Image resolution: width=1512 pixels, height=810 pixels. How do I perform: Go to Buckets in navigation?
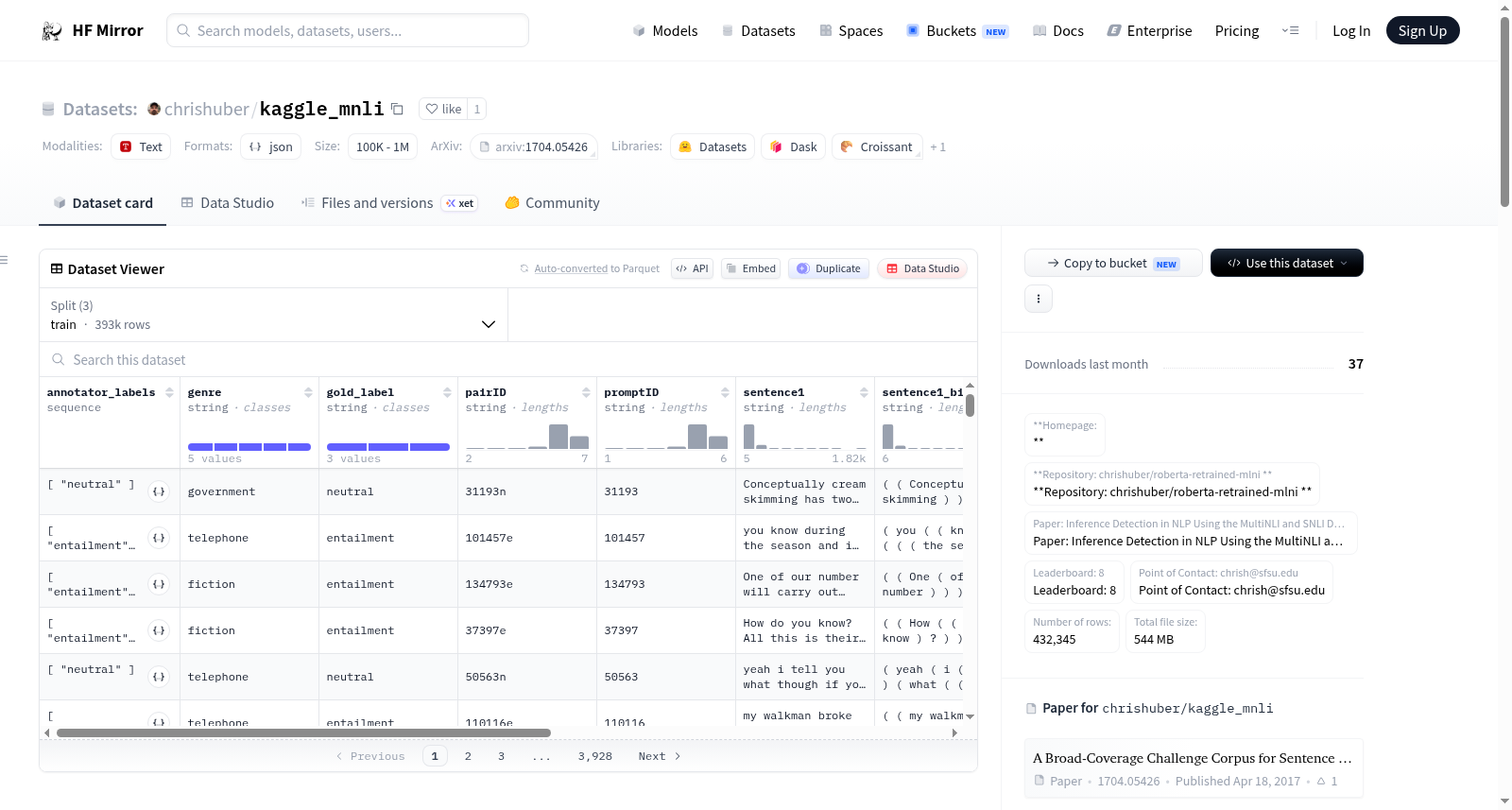coord(957,30)
